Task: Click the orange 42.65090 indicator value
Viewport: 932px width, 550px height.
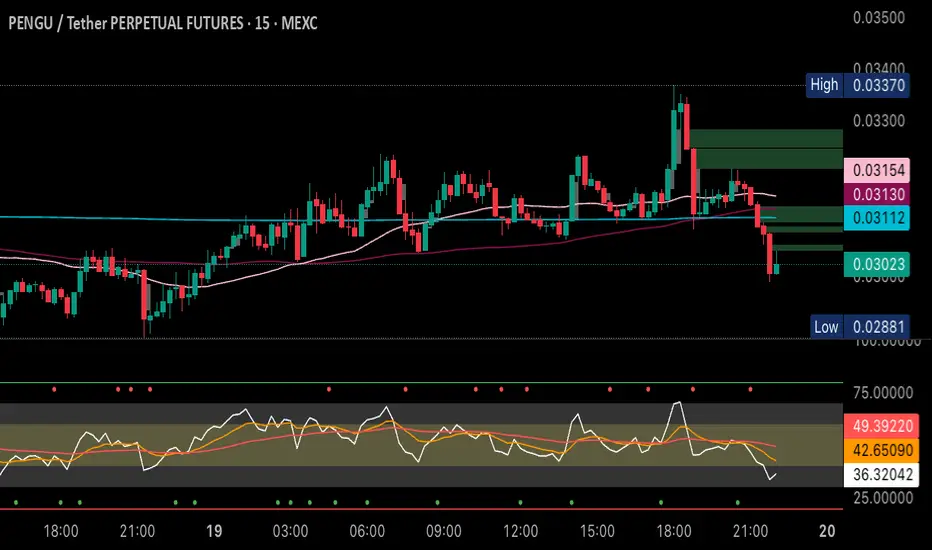Action: tap(881, 450)
